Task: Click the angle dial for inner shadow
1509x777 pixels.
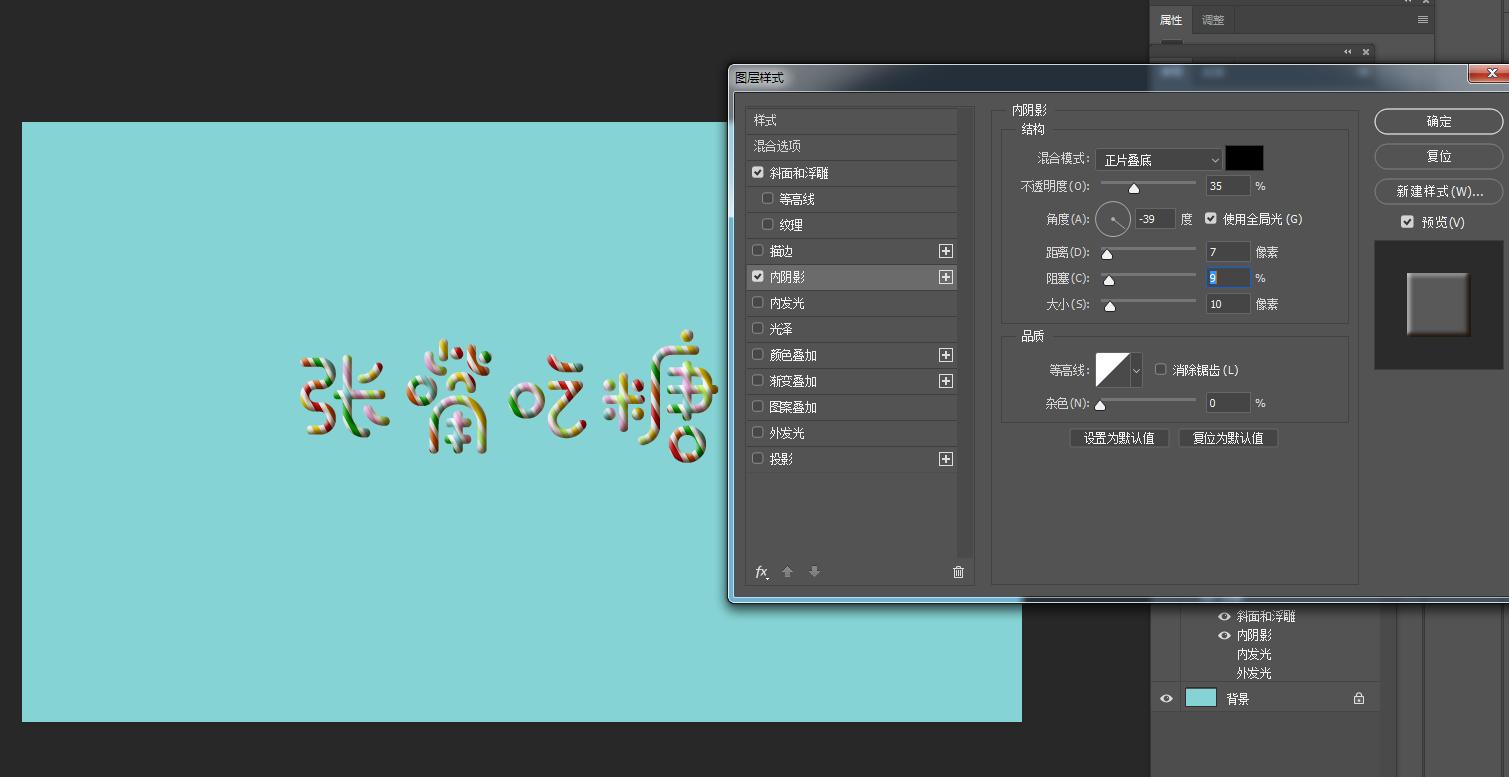Action: 1113,218
